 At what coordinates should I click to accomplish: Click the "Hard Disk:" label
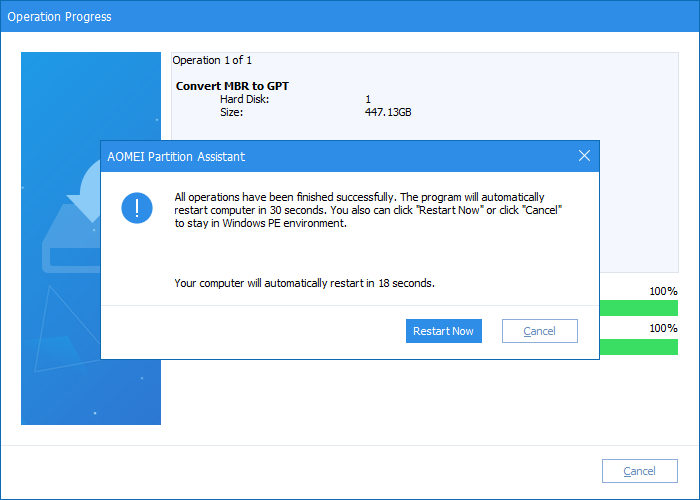[245, 99]
